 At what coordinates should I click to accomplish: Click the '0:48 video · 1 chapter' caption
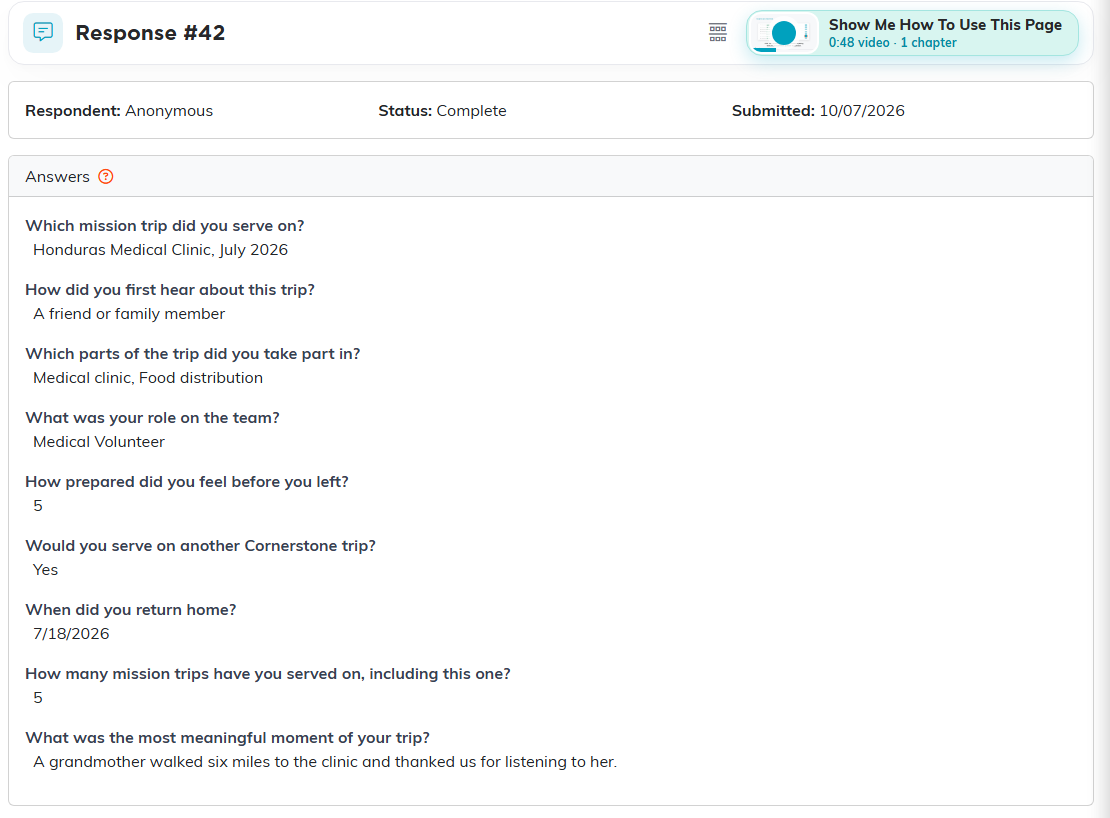pyautogui.click(x=893, y=42)
